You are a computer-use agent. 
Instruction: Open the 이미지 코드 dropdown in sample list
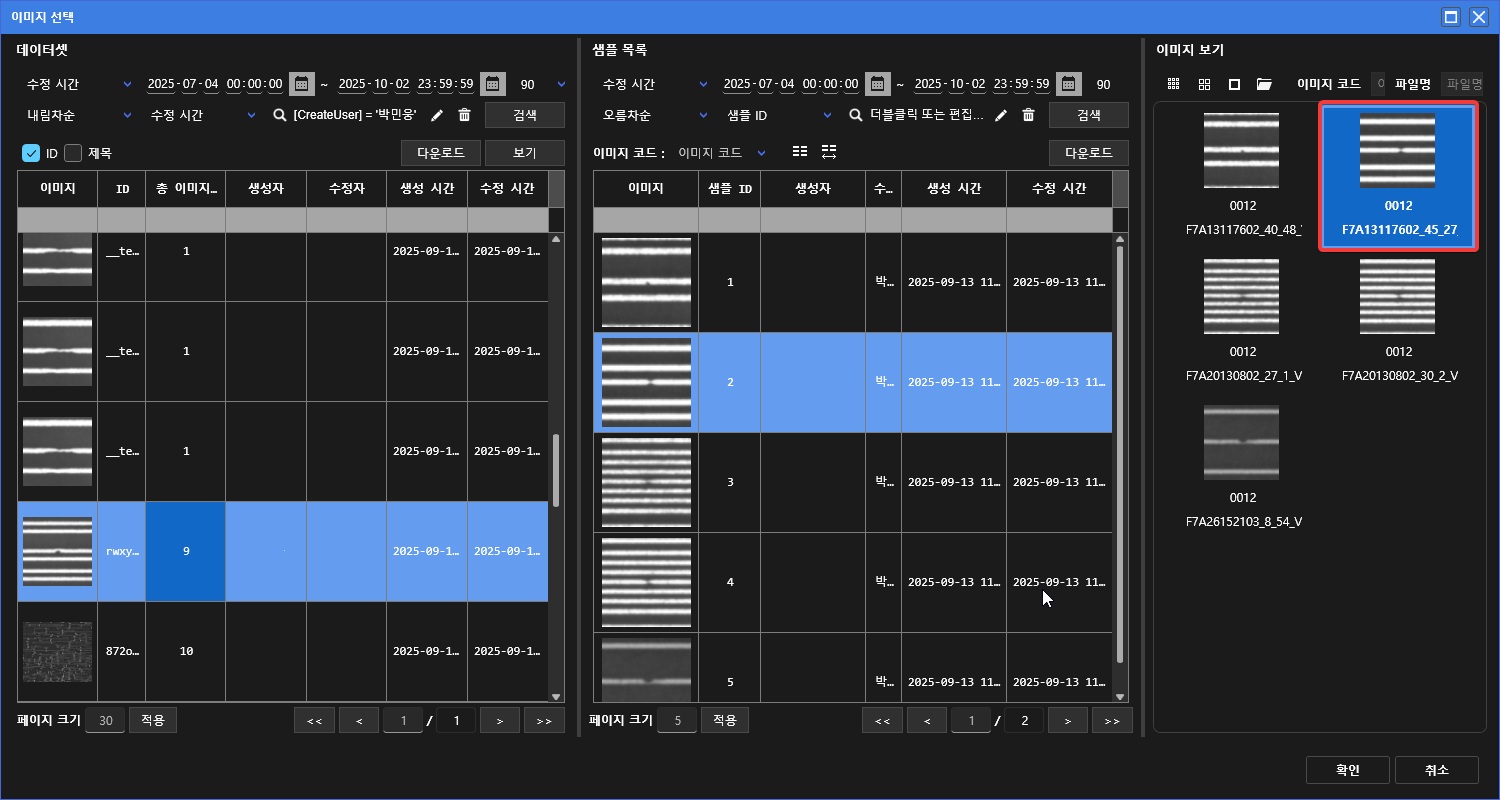(722, 153)
